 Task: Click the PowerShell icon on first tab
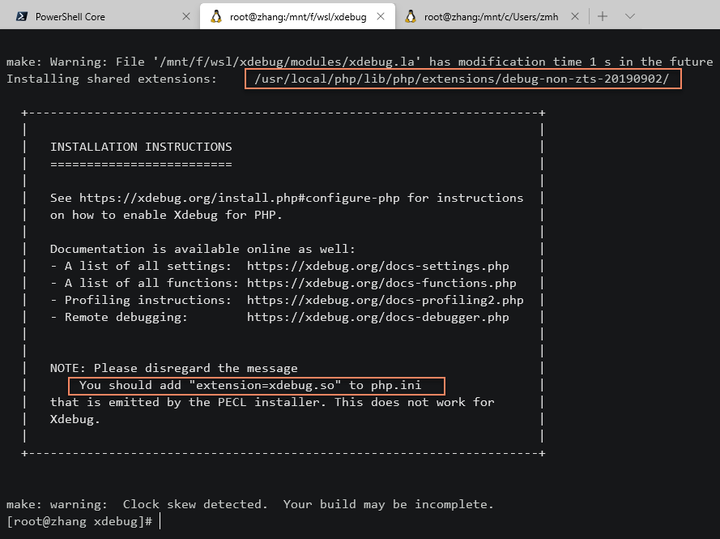pyautogui.click(x=21, y=17)
